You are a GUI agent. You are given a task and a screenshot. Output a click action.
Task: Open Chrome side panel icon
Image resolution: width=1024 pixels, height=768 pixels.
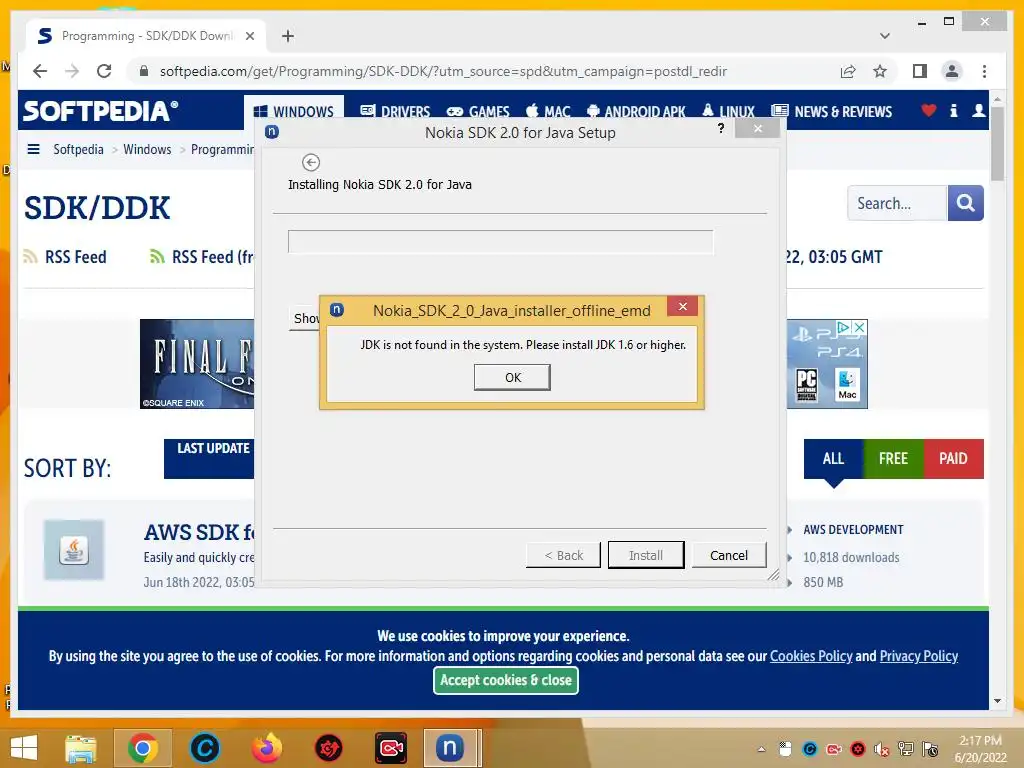[920, 71]
